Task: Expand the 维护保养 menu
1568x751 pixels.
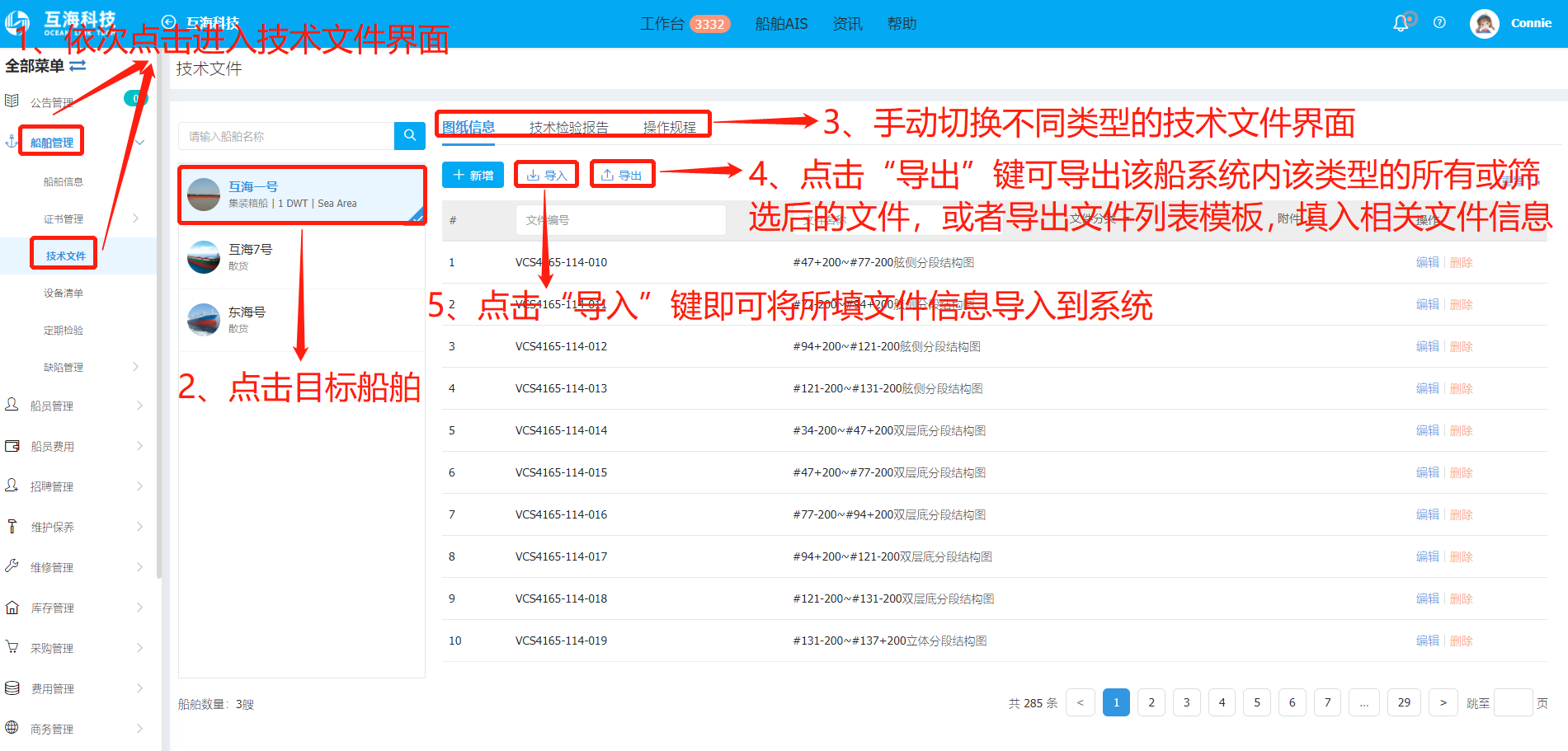Action: click(x=139, y=527)
